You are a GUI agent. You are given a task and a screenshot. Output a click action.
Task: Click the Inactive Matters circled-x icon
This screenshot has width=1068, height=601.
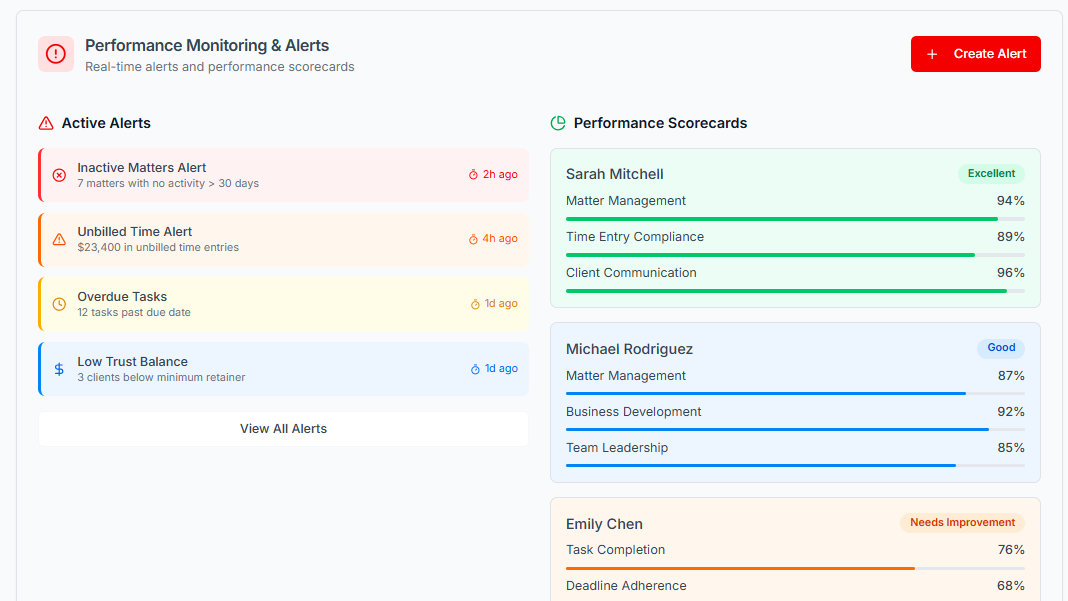click(x=59, y=175)
